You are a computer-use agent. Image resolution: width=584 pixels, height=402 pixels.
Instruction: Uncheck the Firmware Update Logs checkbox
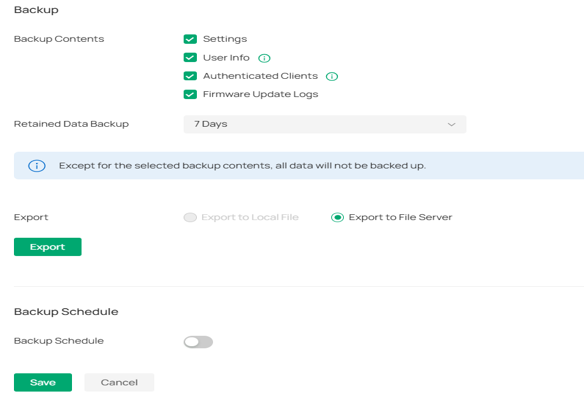190,94
